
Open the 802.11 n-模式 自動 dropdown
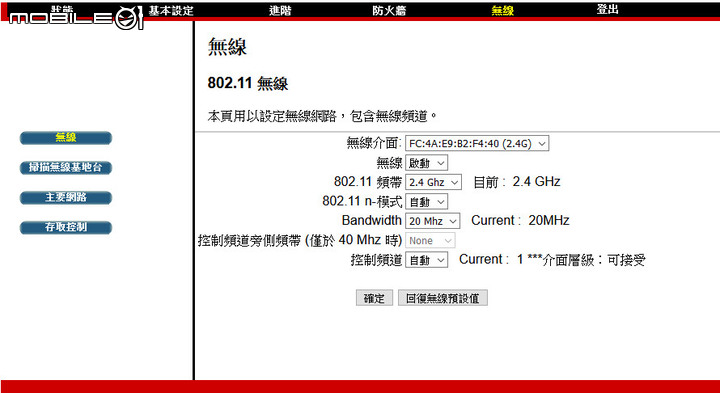[426, 202]
